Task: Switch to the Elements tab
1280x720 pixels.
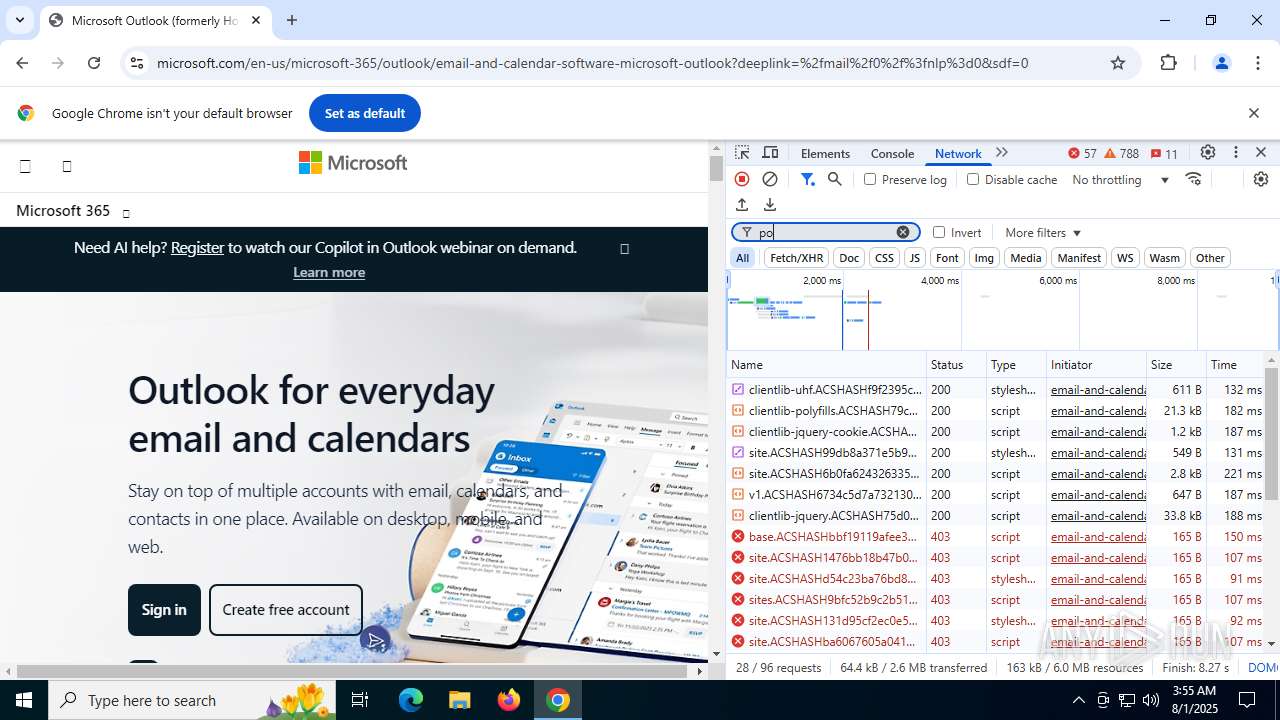Action: 825,153
